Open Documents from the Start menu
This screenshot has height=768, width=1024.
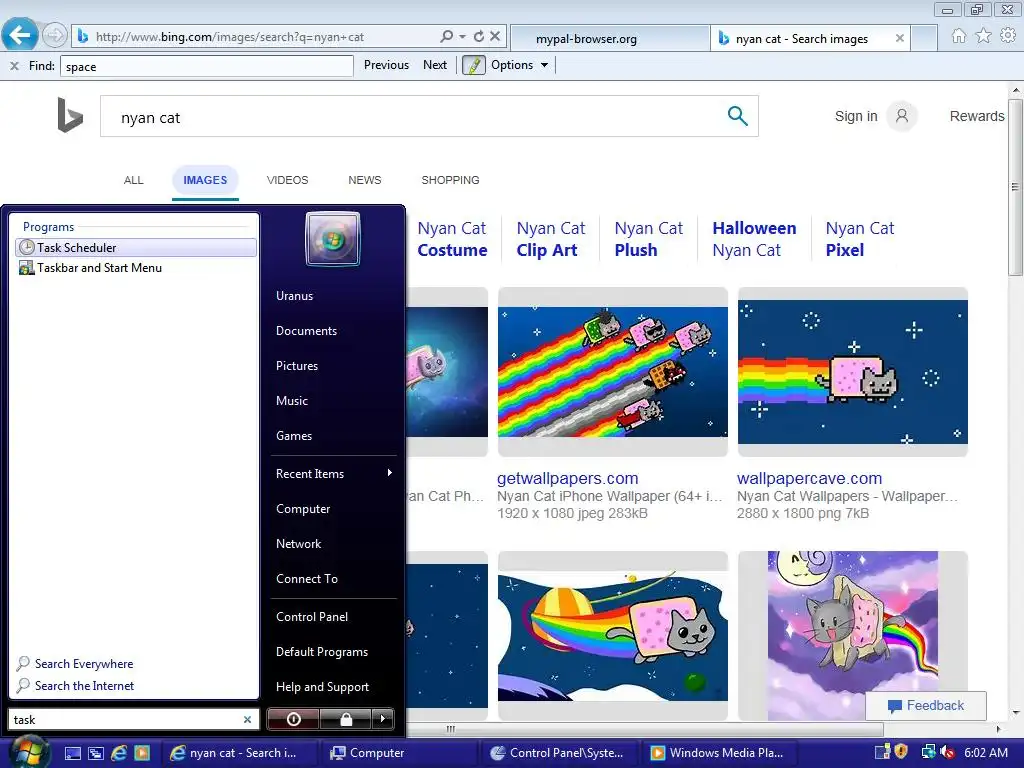[306, 331]
